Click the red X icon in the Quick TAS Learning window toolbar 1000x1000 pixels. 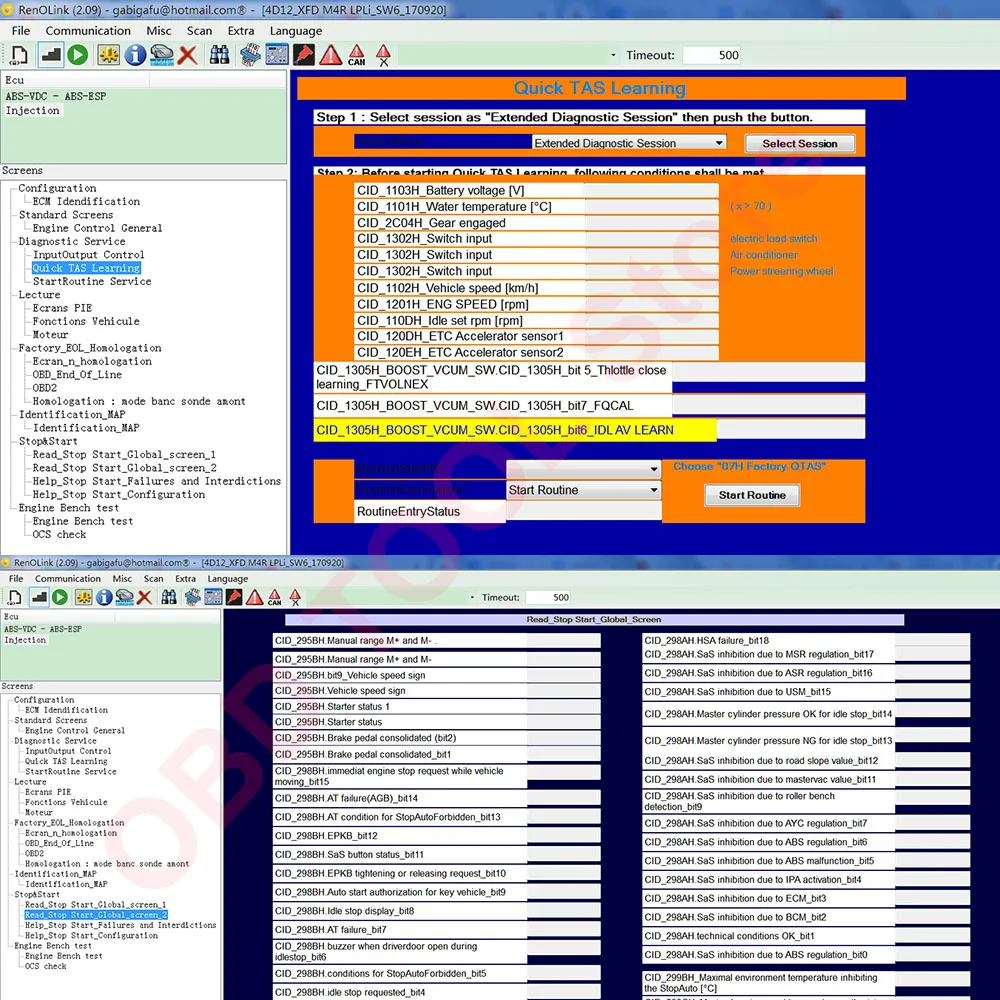(187, 55)
